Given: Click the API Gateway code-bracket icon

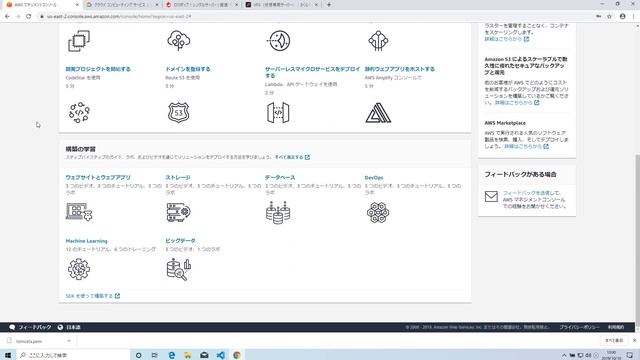Looking at the screenshot, I should [278, 113].
